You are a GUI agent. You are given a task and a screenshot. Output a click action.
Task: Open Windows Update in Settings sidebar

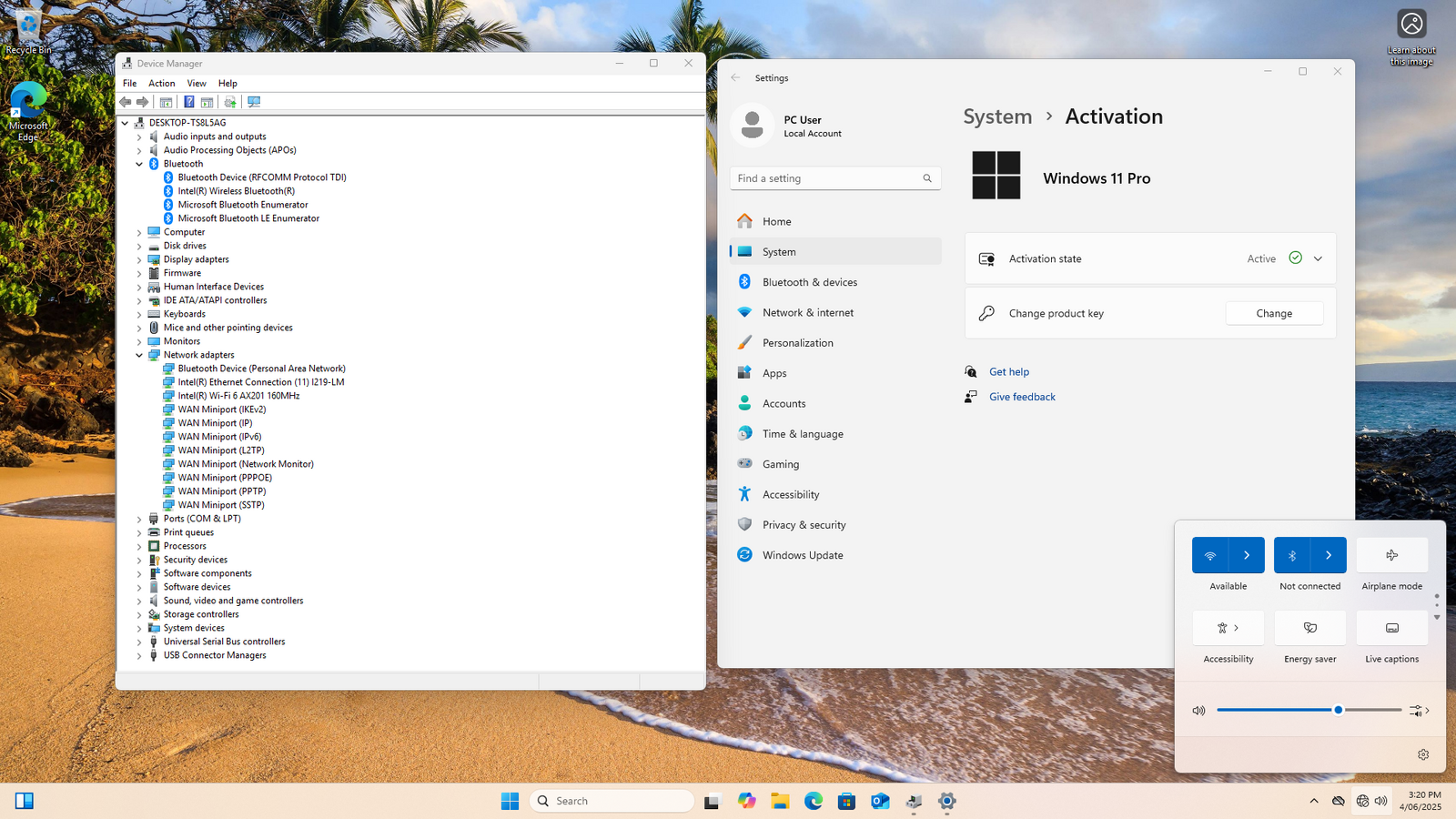pos(835,555)
